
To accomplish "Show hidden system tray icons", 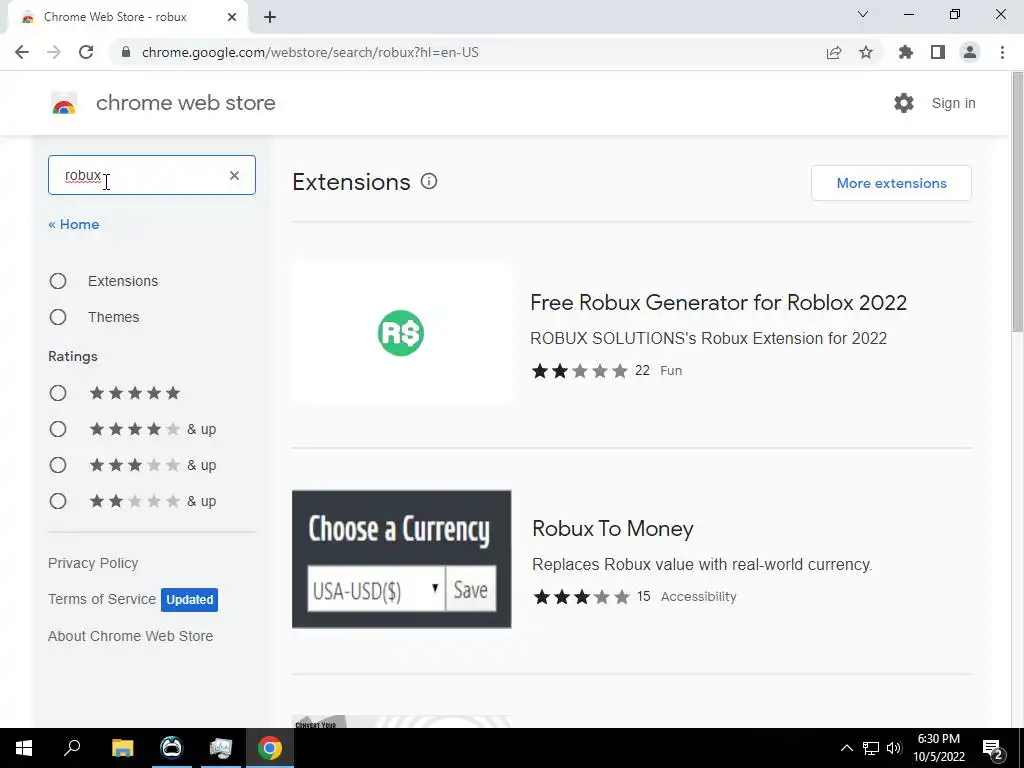I will pyautogui.click(x=846, y=748).
